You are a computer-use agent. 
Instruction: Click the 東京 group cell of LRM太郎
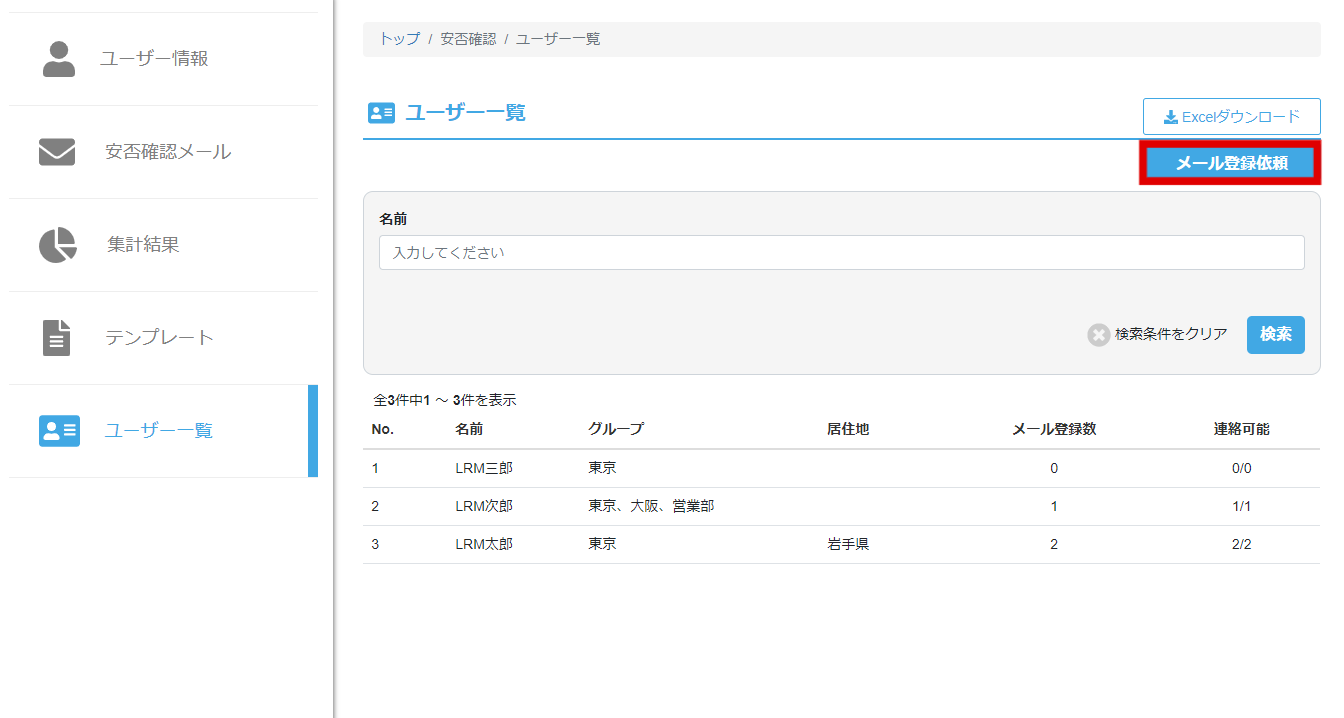pyautogui.click(x=602, y=544)
